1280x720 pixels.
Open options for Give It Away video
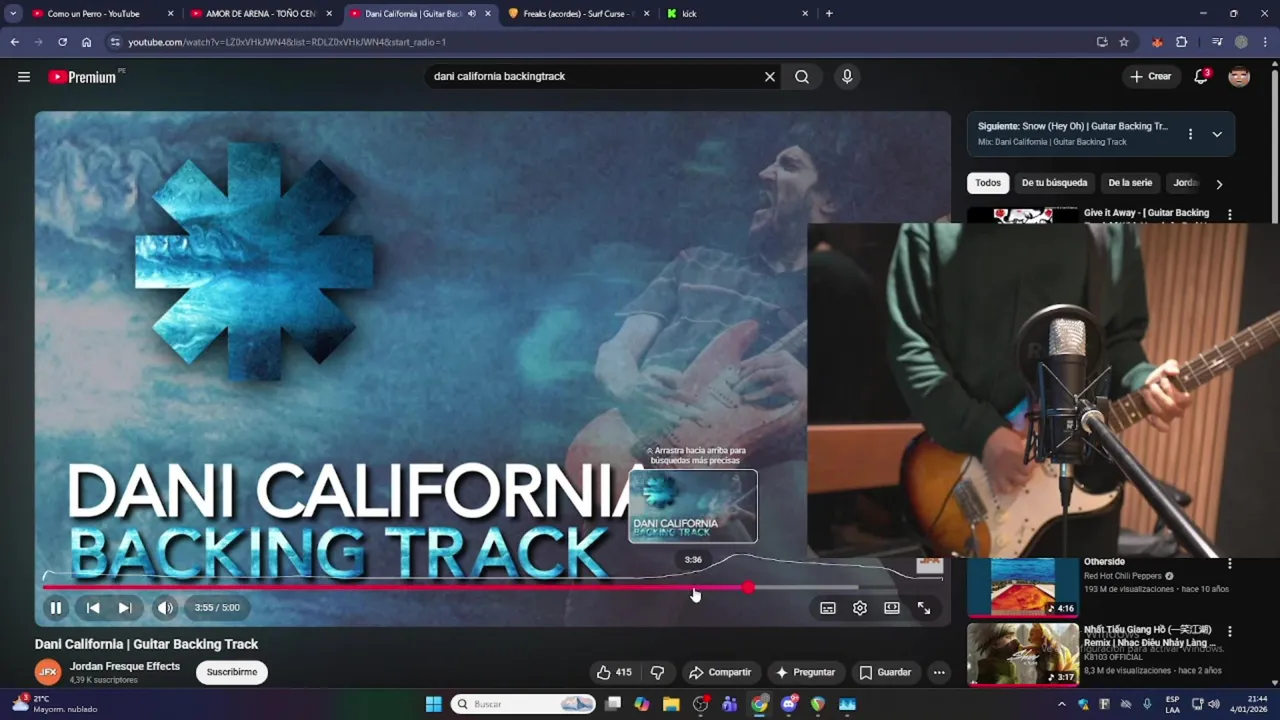(1230, 214)
